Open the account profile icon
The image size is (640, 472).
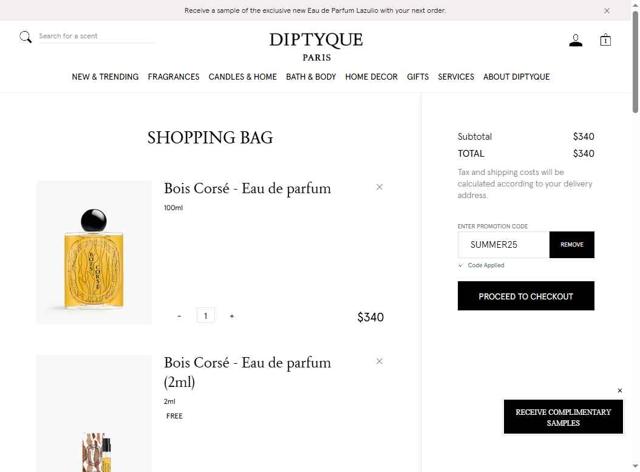click(x=576, y=40)
